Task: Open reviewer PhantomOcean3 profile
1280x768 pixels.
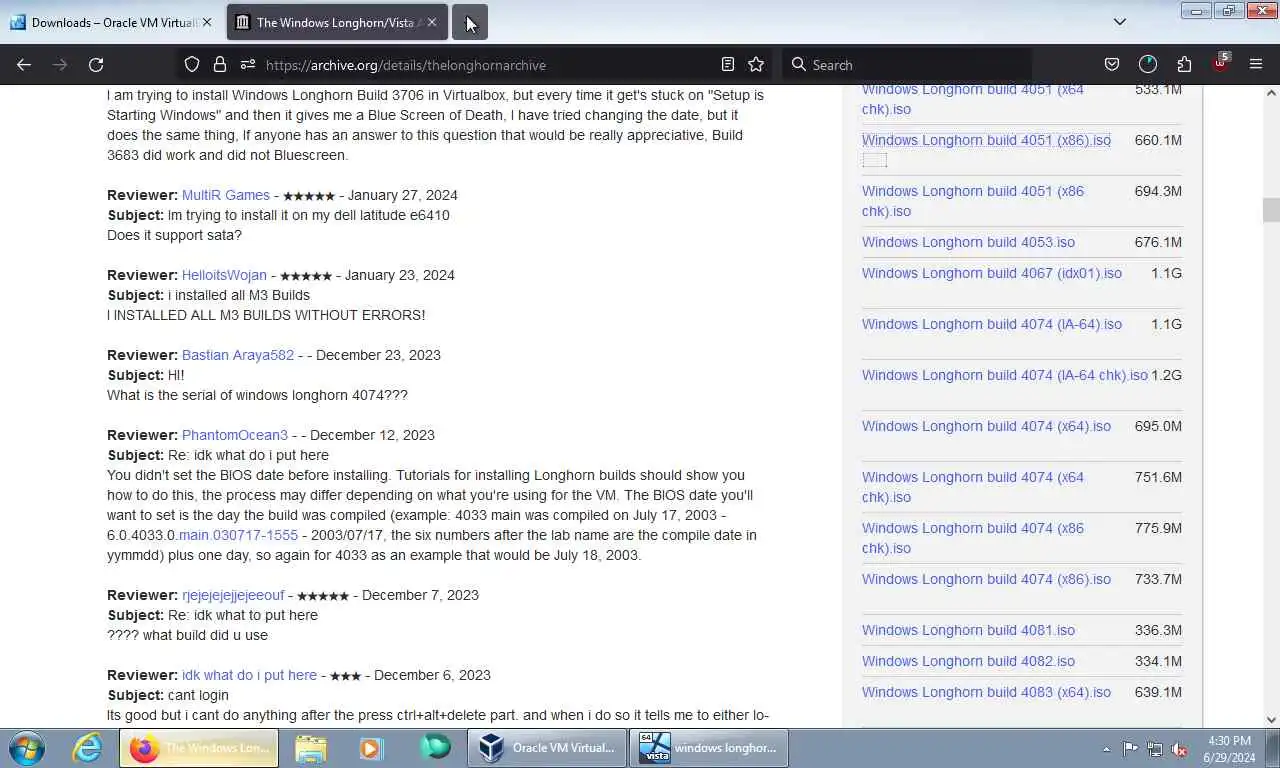Action: coord(235,435)
